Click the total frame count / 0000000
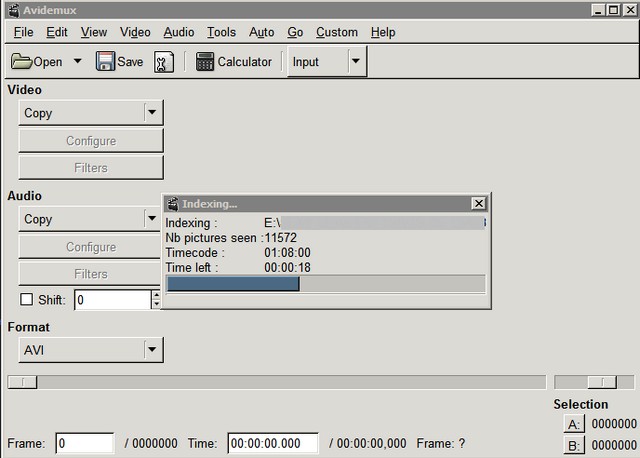 point(151,443)
